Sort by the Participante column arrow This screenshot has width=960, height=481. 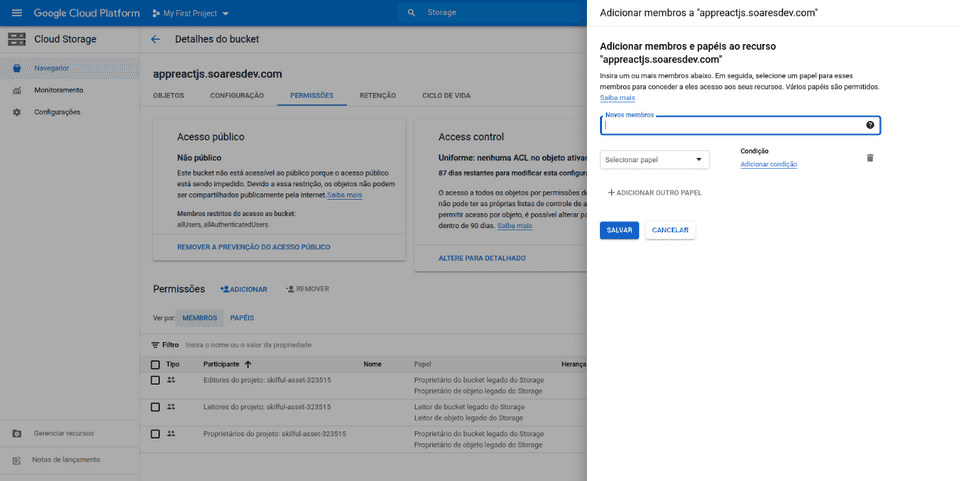pyautogui.click(x=248, y=365)
